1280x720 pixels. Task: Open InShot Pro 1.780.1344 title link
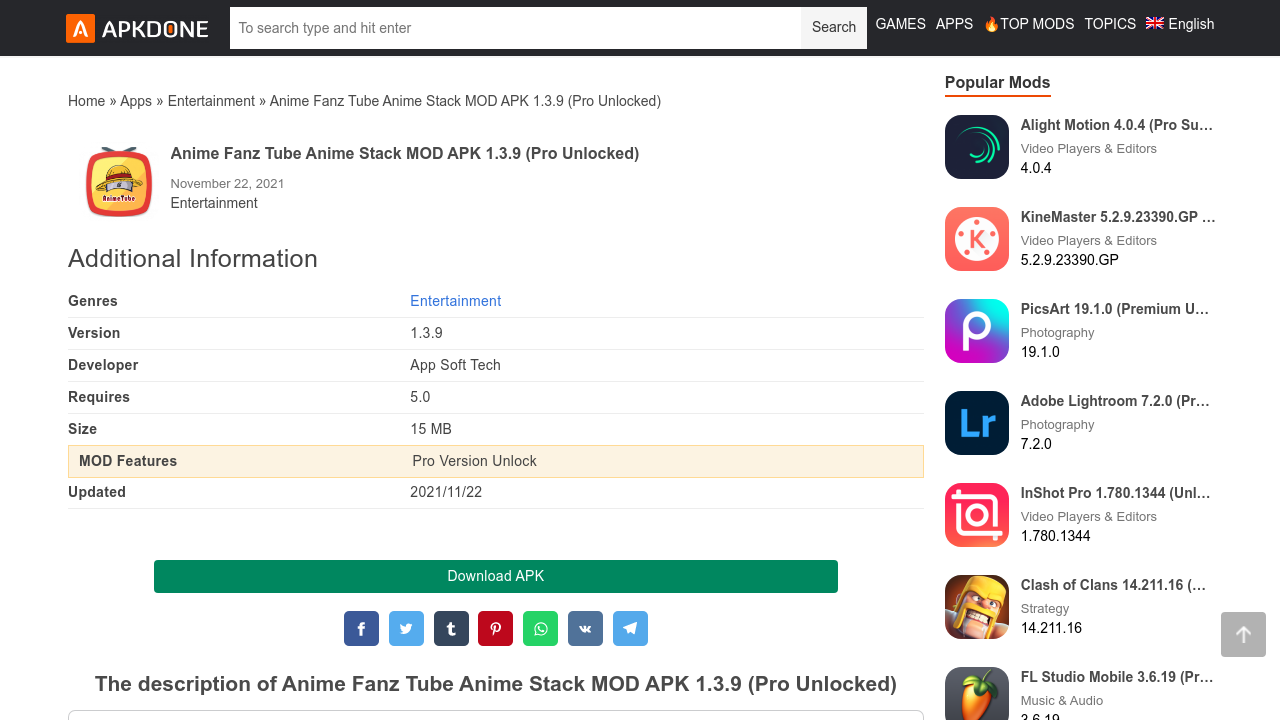tap(1116, 493)
